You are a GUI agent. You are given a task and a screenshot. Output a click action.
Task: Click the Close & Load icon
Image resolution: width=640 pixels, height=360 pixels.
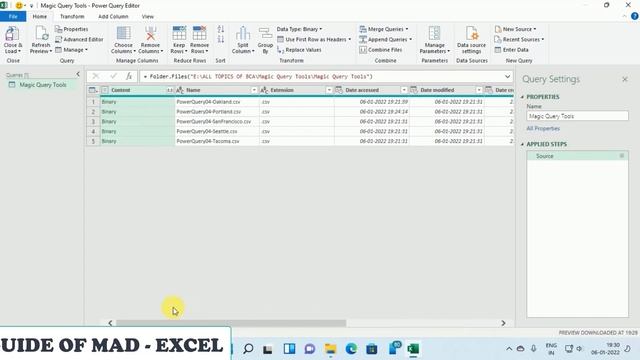12,34
